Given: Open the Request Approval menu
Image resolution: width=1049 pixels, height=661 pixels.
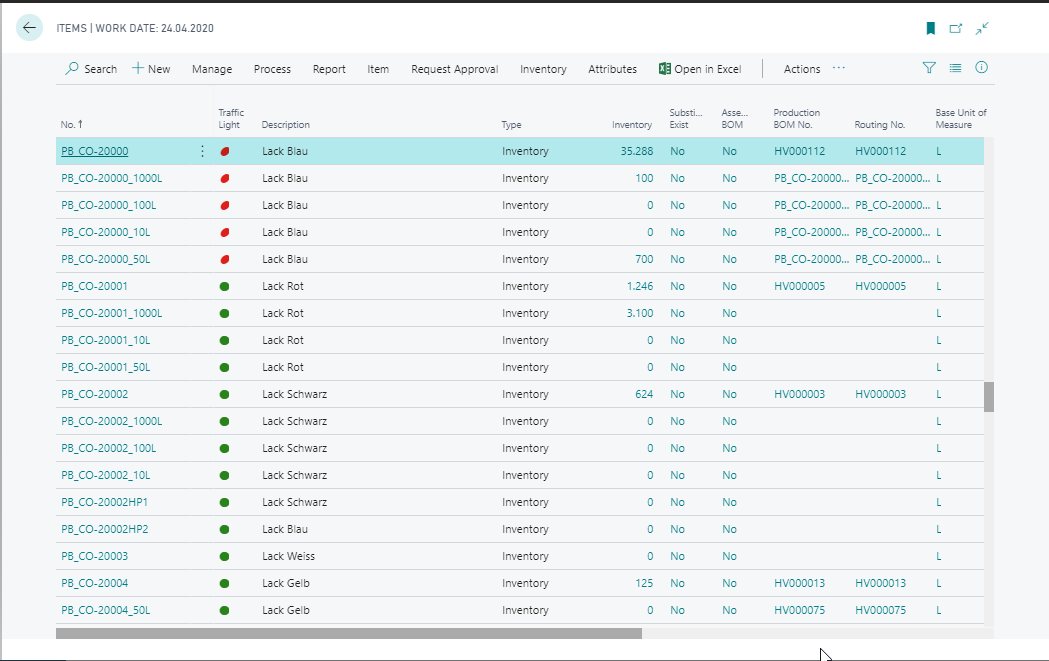Looking at the screenshot, I should tap(455, 69).
